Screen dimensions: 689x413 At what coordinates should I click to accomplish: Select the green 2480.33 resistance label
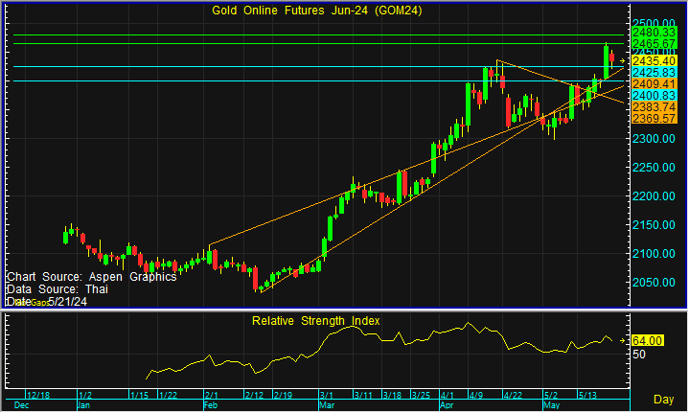point(654,32)
